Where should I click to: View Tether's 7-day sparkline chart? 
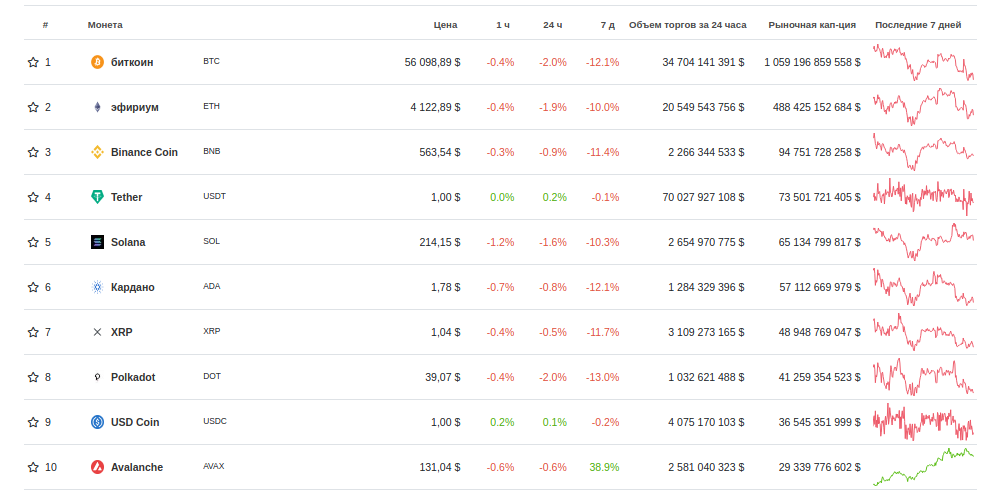click(x=923, y=197)
